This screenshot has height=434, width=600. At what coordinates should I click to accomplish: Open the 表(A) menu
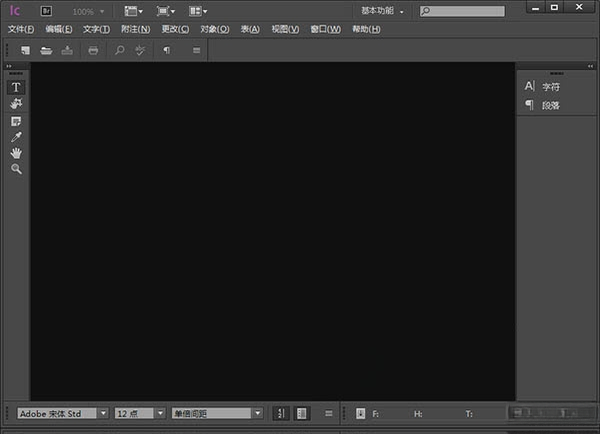pos(250,29)
